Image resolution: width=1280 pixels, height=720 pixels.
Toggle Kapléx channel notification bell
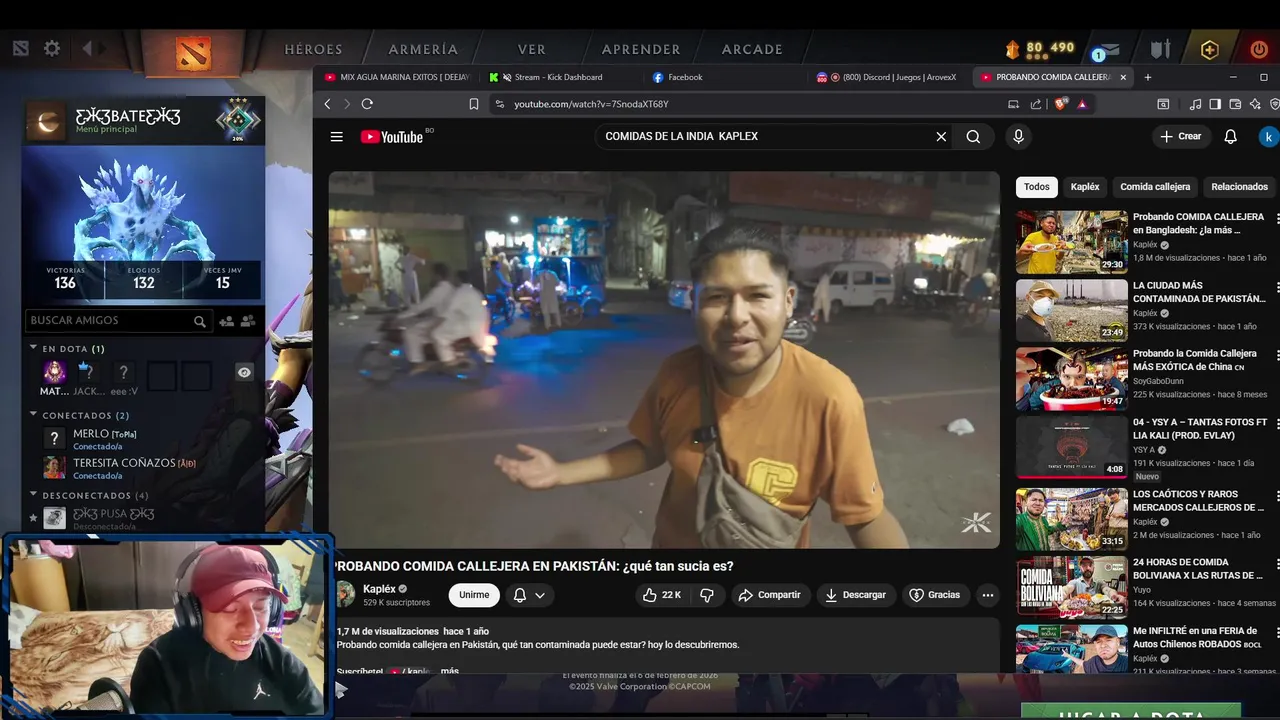pyautogui.click(x=519, y=595)
